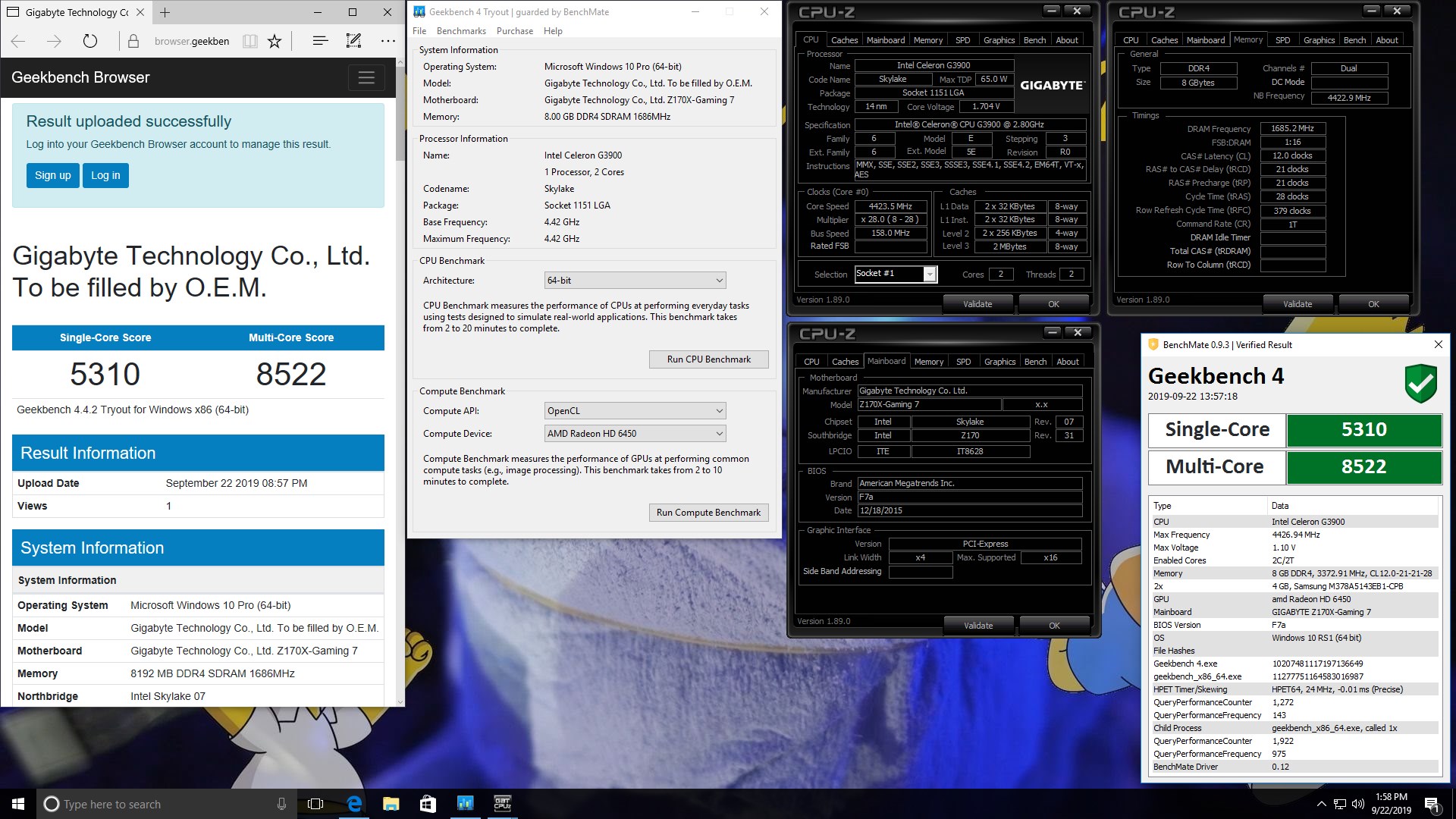This screenshot has height=819, width=1456.
Task: Run the Compute Benchmark
Action: click(709, 513)
